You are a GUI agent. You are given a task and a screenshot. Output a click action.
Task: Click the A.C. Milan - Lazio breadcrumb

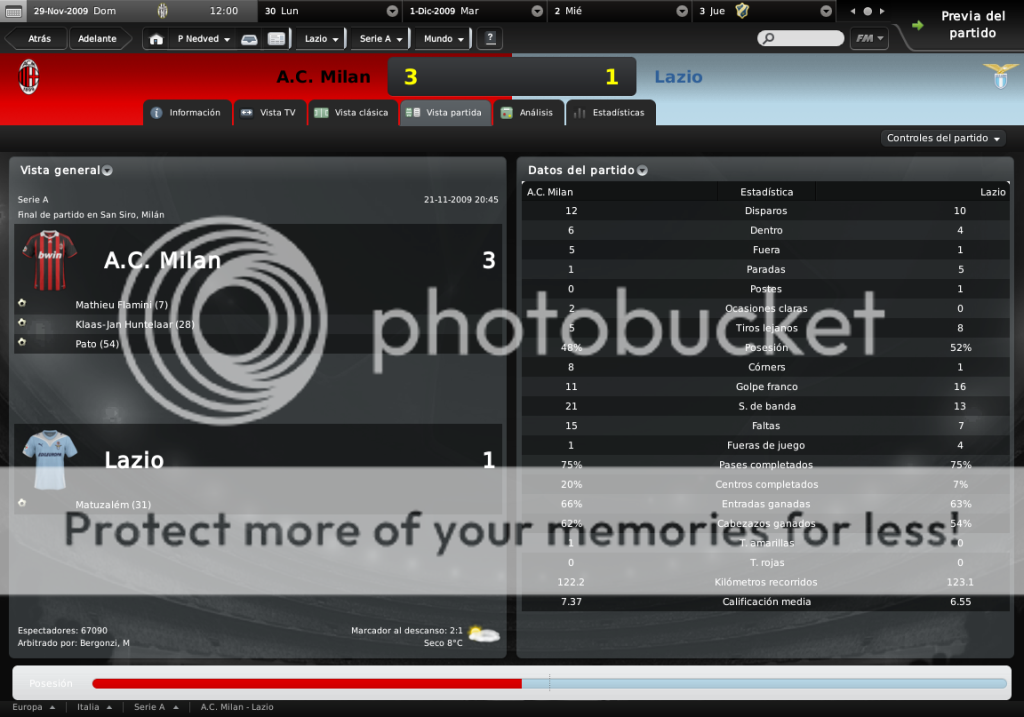tap(236, 707)
